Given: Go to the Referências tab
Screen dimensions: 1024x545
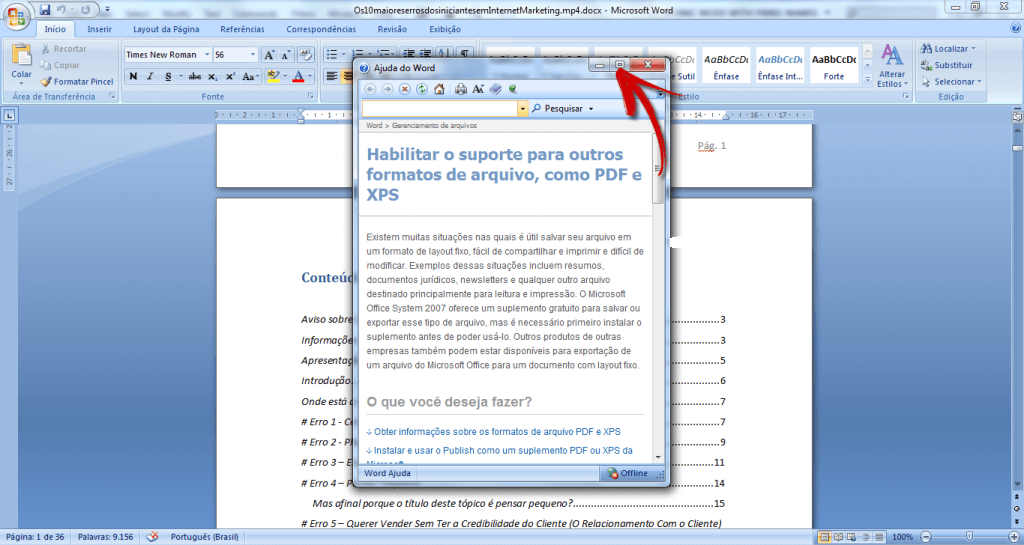Looking at the screenshot, I should click(242, 29).
